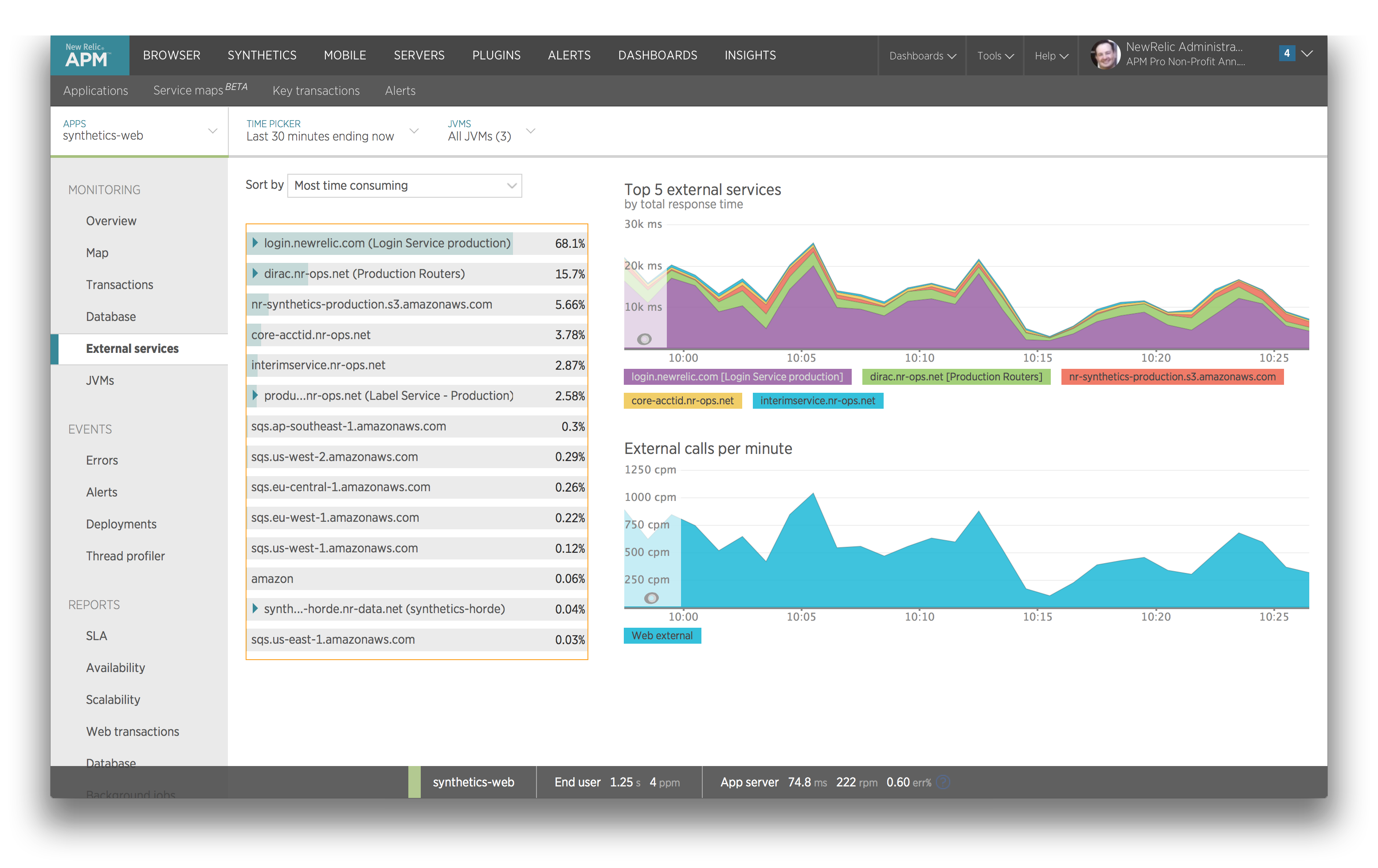Select Applications sub-navigation item
The width and height of the screenshot is (1378, 868).
(x=96, y=90)
